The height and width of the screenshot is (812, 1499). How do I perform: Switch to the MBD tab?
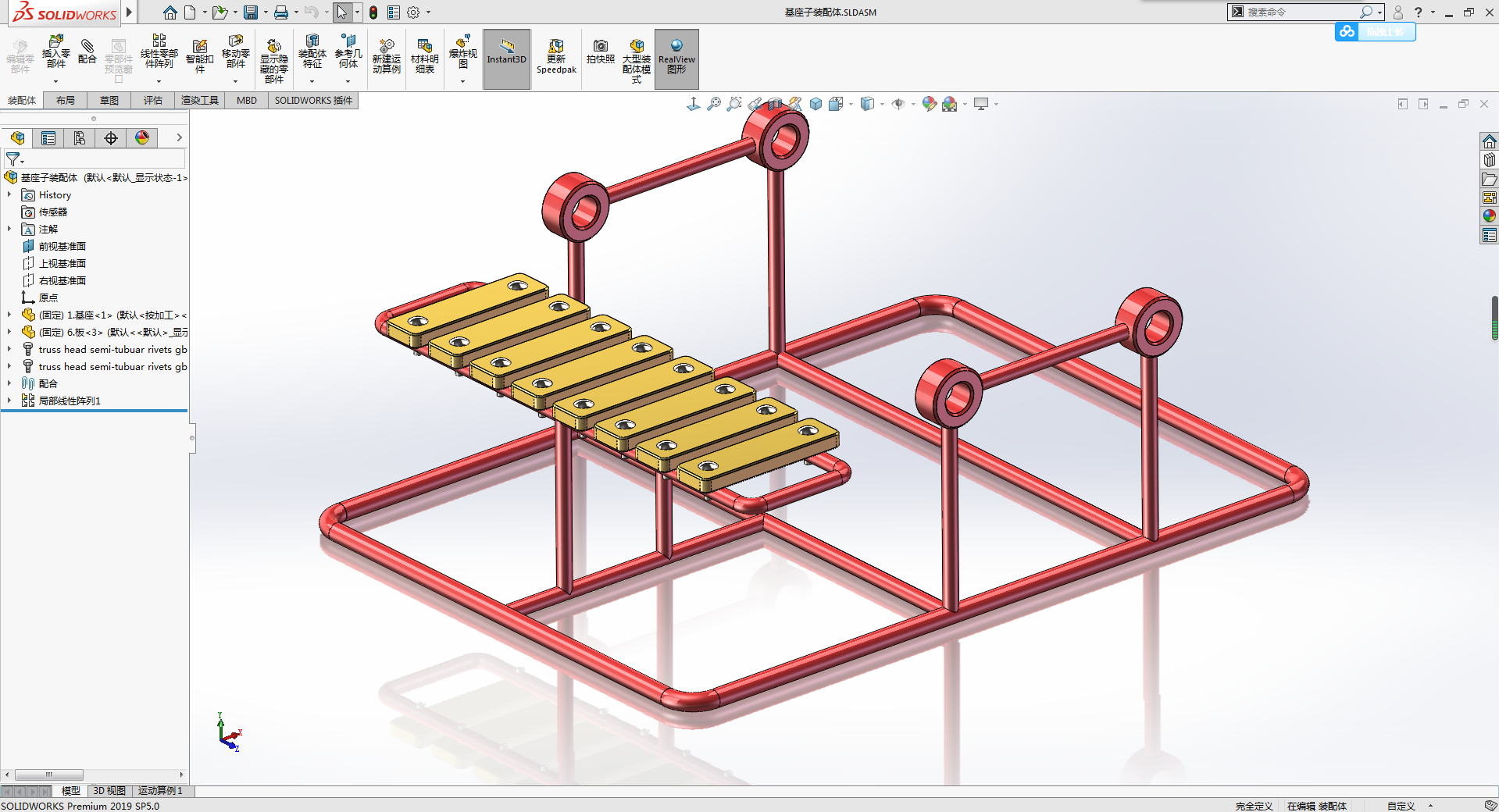tap(247, 100)
